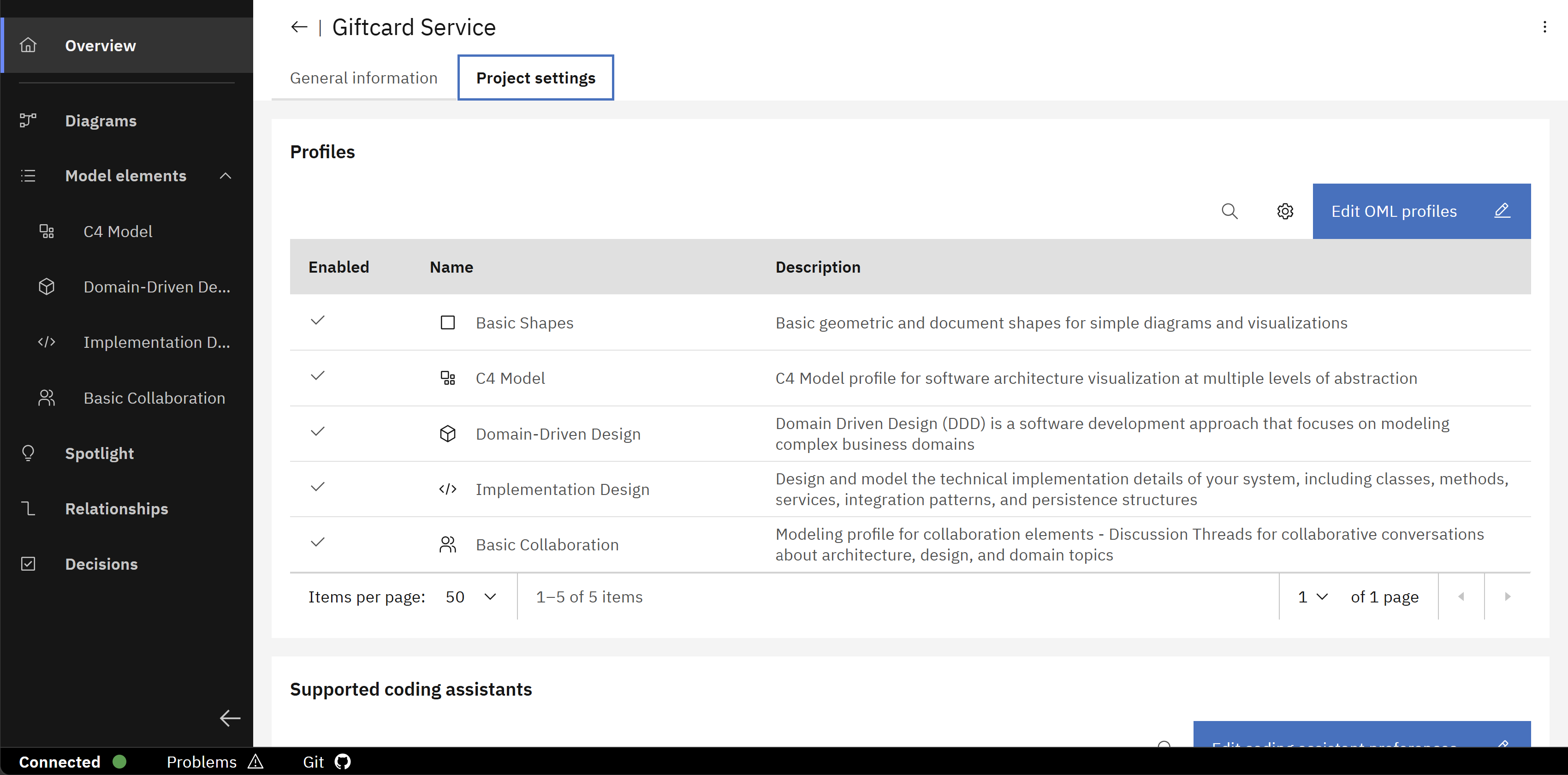Click the Basic Collaboration people icon in table
This screenshot has height=775, width=1568.
(x=447, y=544)
